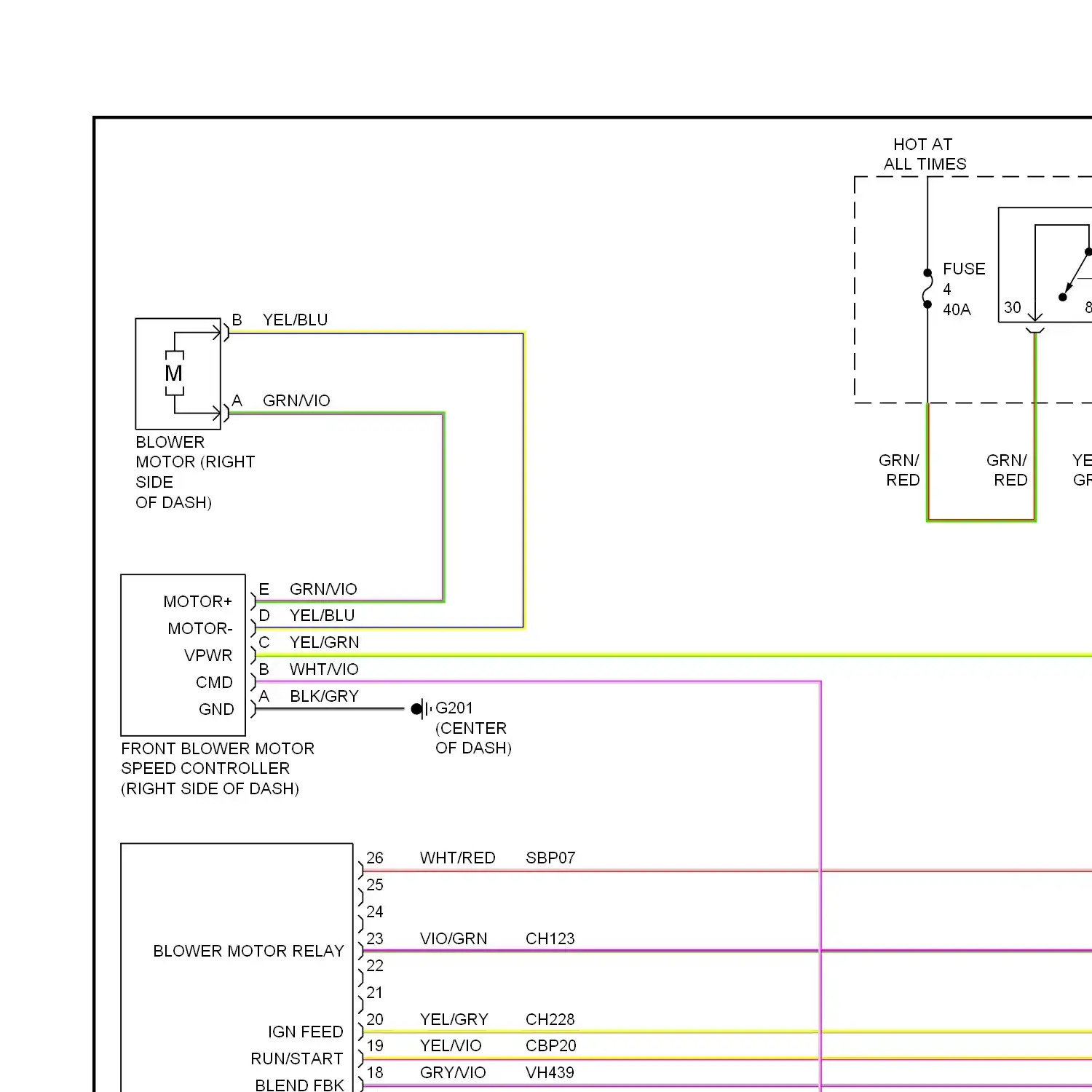Click the relay switch contact symbol
This screenshot has width=1092, height=1092.
click(1076, 274)
